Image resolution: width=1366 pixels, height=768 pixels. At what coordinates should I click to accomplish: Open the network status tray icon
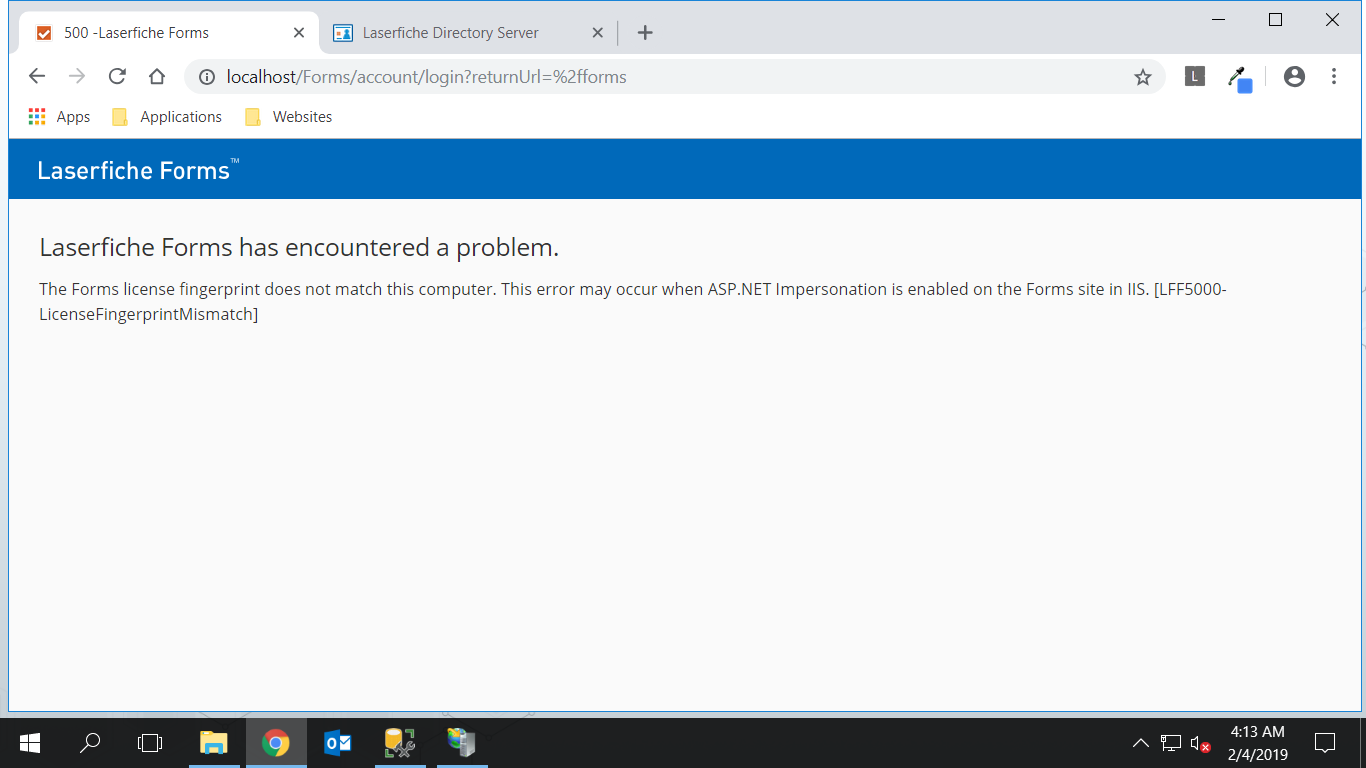point(1170,743)
